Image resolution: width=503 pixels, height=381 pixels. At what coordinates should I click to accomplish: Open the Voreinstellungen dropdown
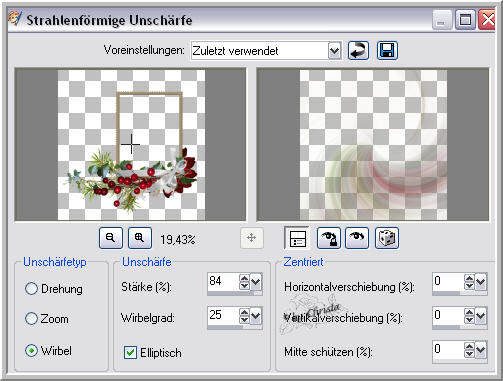[x=334, y=51]
